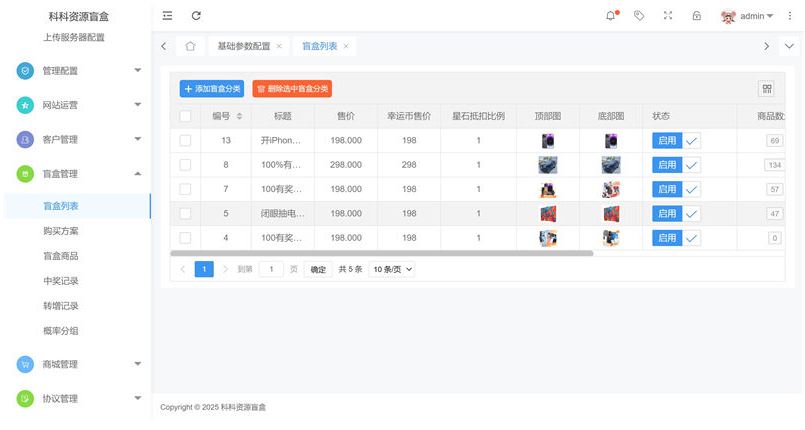
Task: Click the page number input field
Action: [271, 269]
